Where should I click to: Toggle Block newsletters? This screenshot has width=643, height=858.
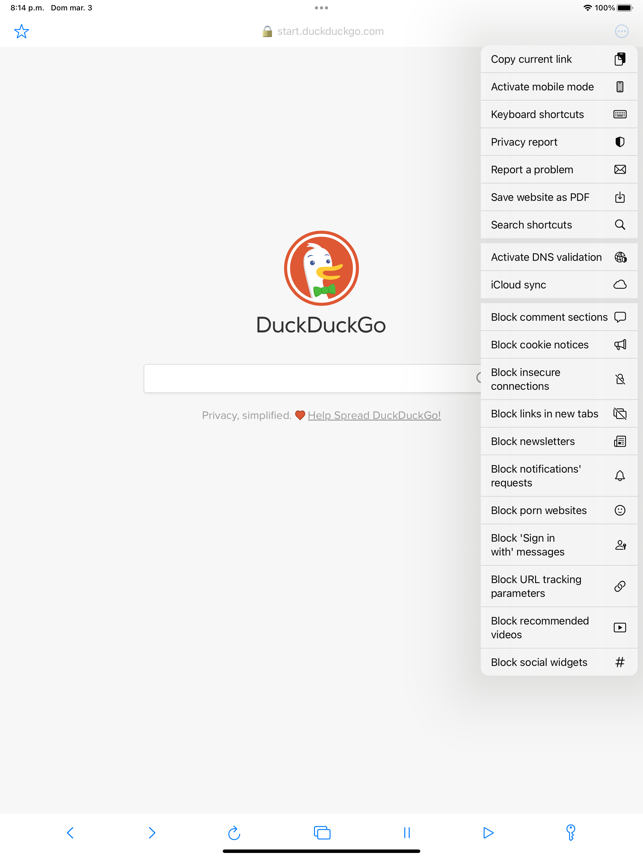click(559, 441)
